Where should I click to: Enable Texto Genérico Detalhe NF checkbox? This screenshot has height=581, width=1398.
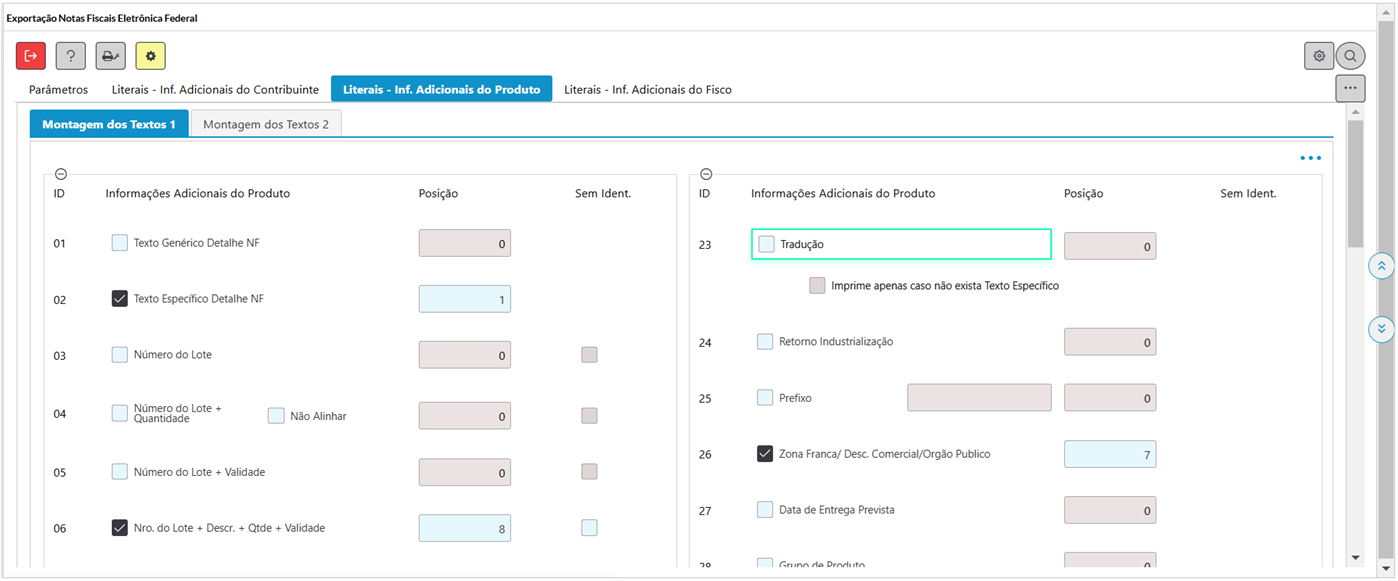pos(120,243)
